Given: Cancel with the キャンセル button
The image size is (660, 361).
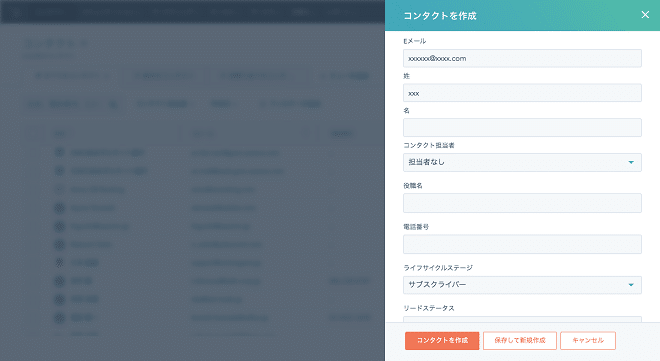Looking at the screenshot, I should pyautogui.click(x=588, y=340).
